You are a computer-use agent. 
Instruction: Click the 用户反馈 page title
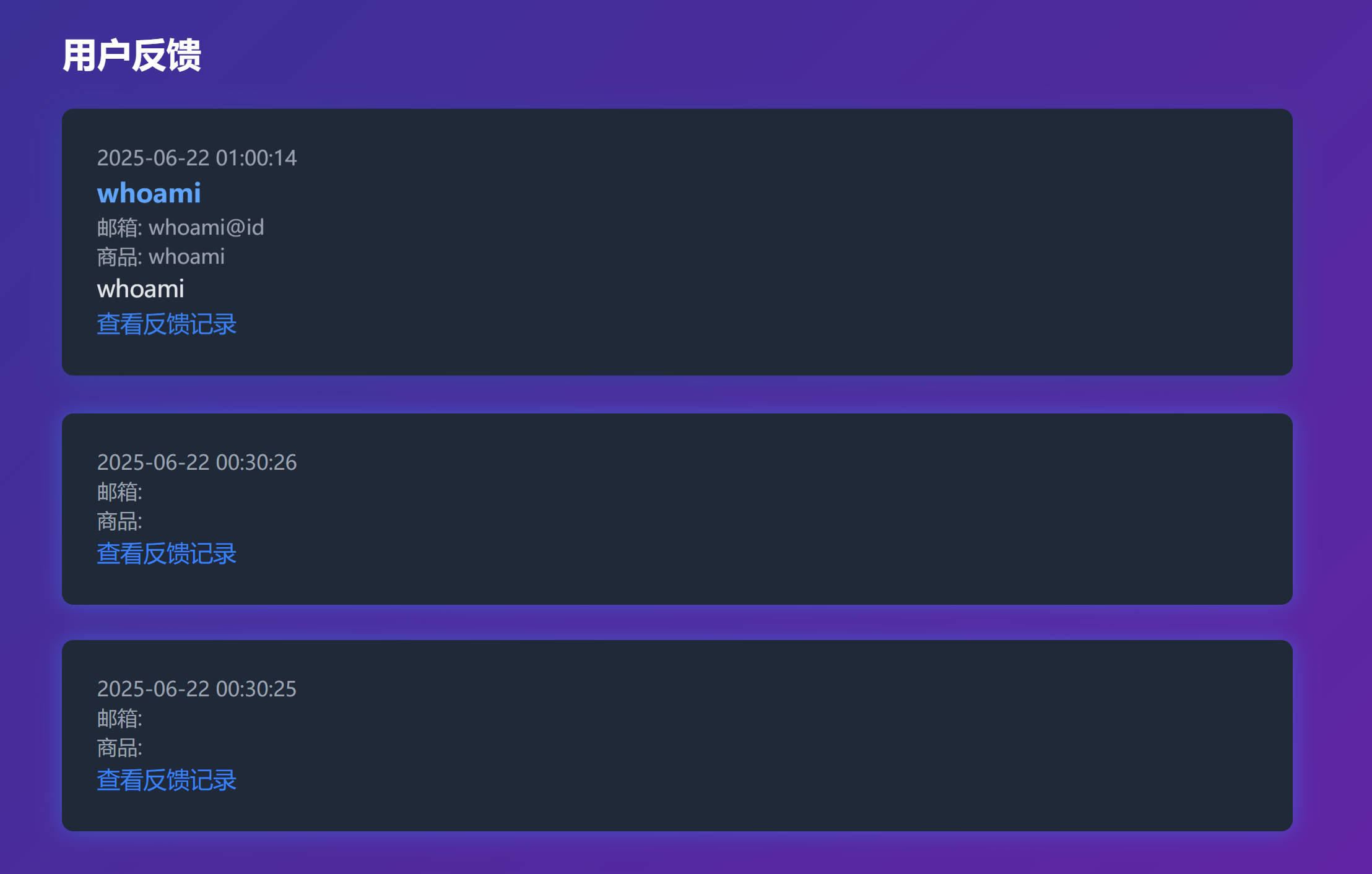tap(132, 55)
